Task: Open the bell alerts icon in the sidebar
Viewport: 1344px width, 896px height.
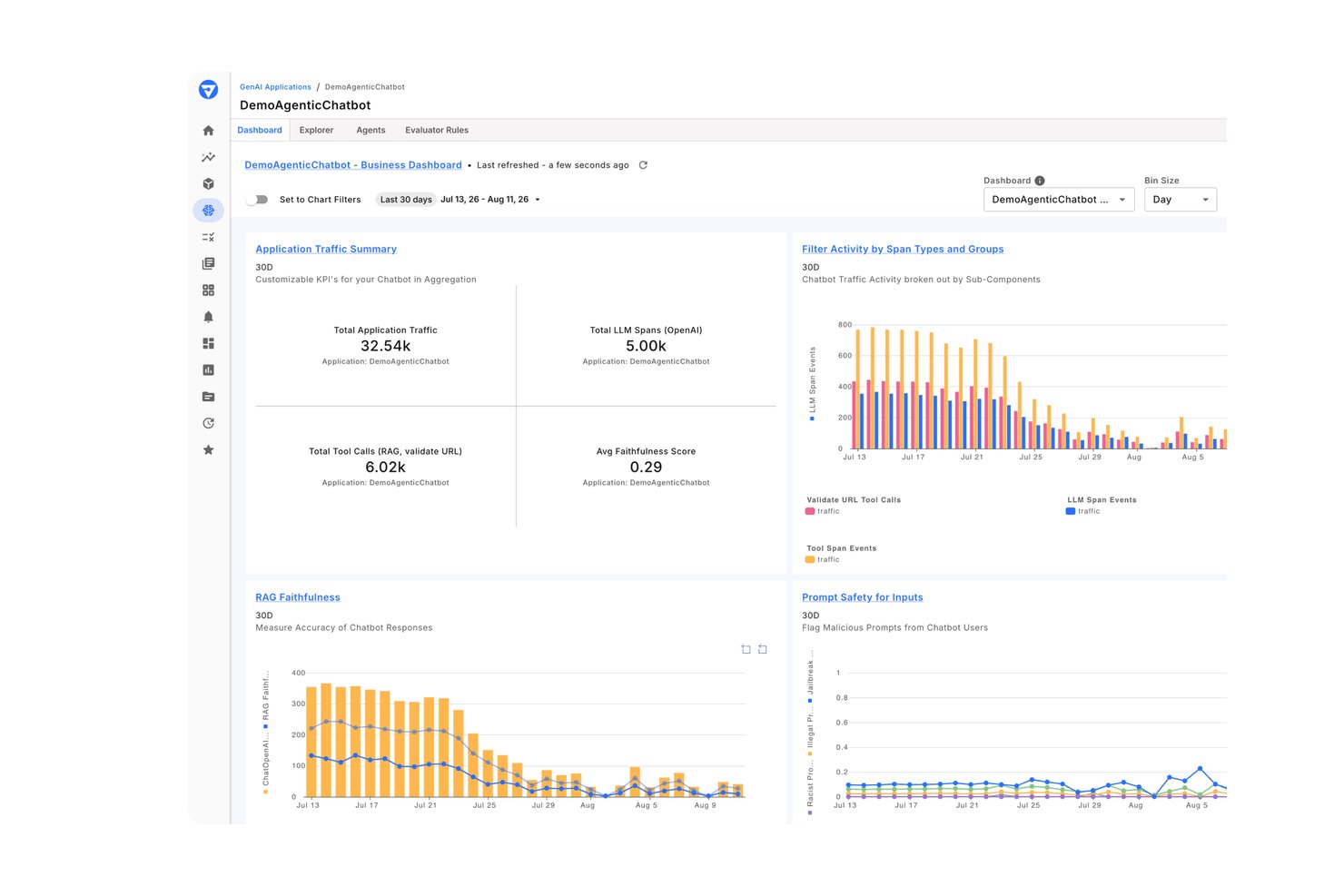Action: 208,317
